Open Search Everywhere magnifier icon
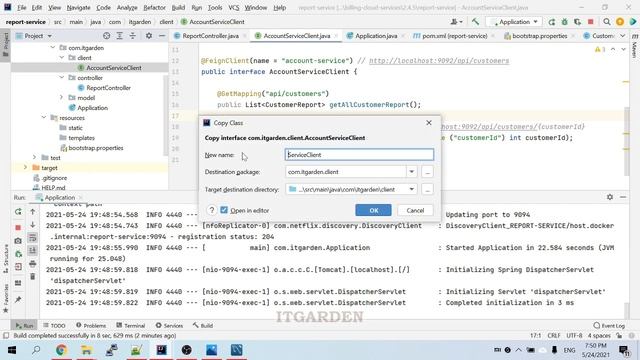 click(607, 22)
